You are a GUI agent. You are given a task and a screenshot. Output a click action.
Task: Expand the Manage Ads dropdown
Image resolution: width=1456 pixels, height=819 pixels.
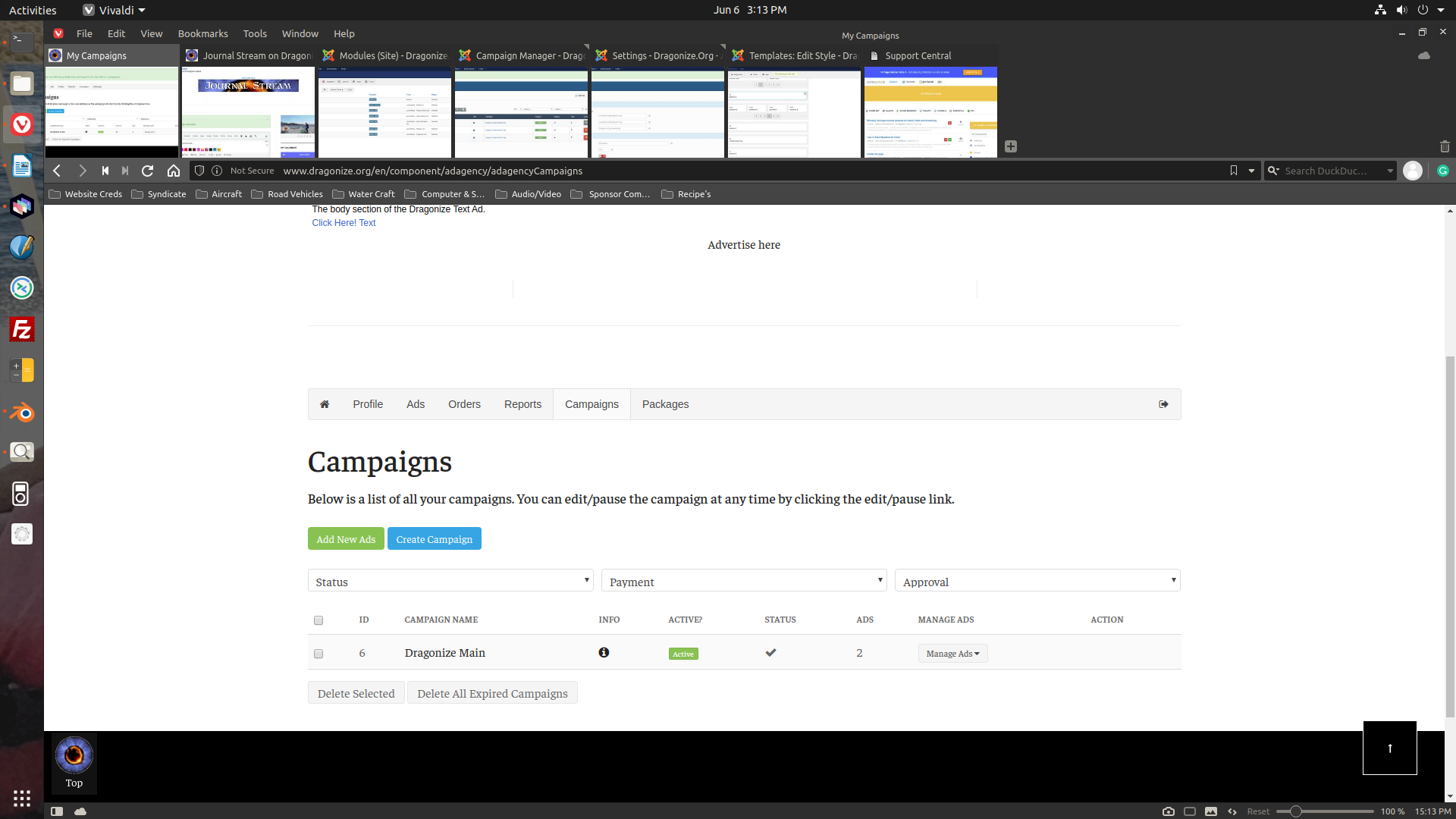(952, 654)
